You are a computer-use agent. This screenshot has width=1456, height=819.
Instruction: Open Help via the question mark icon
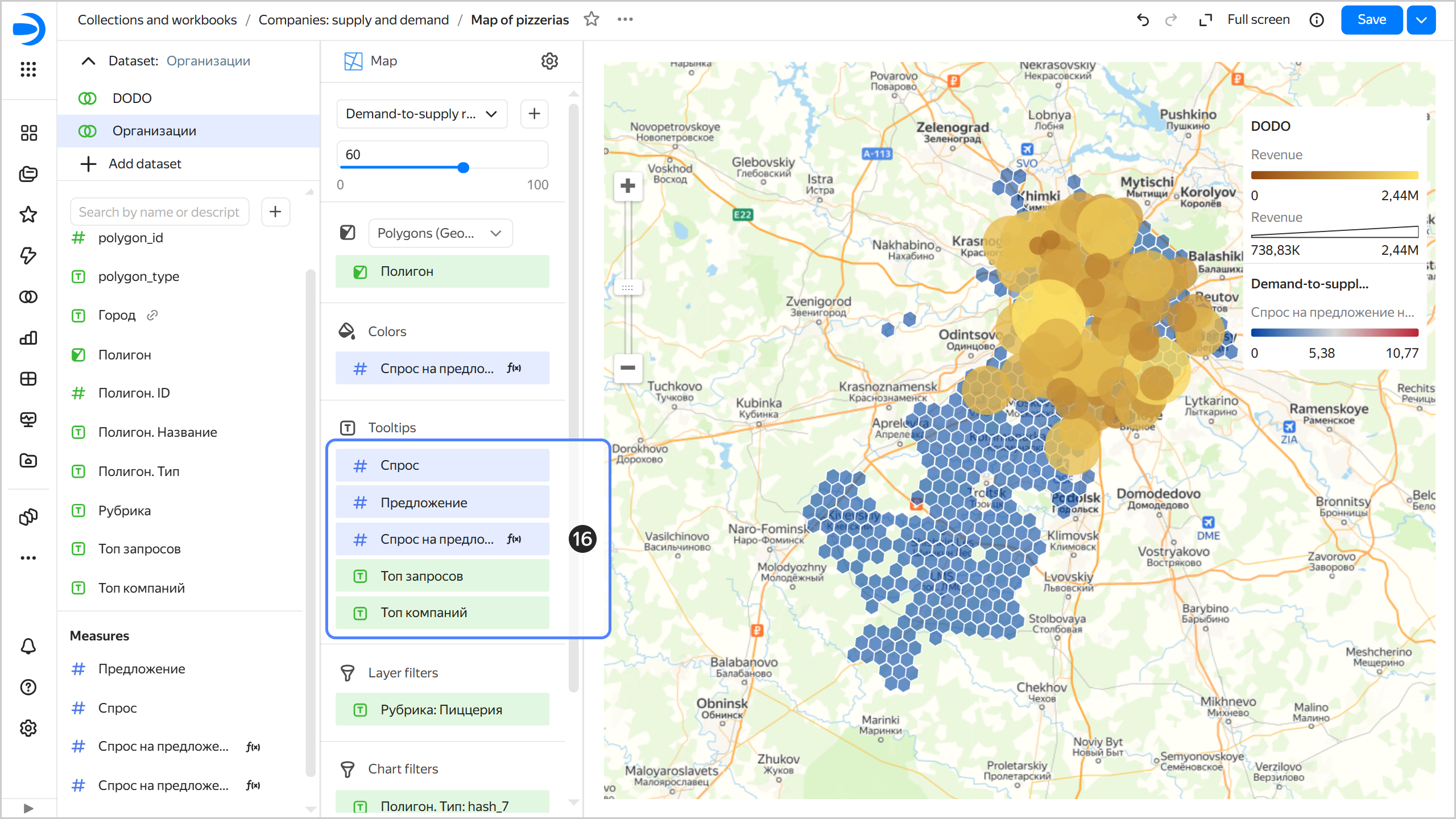point(28,687)
